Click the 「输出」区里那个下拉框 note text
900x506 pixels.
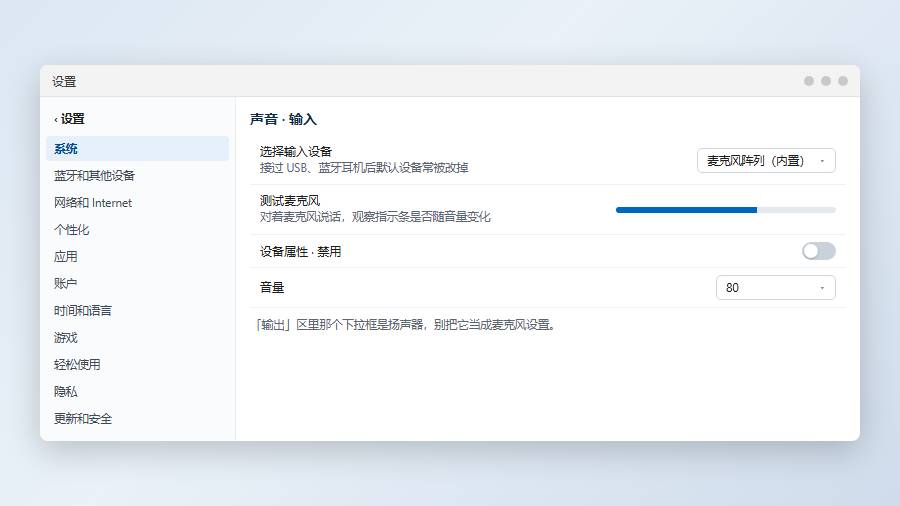(405, 325)
